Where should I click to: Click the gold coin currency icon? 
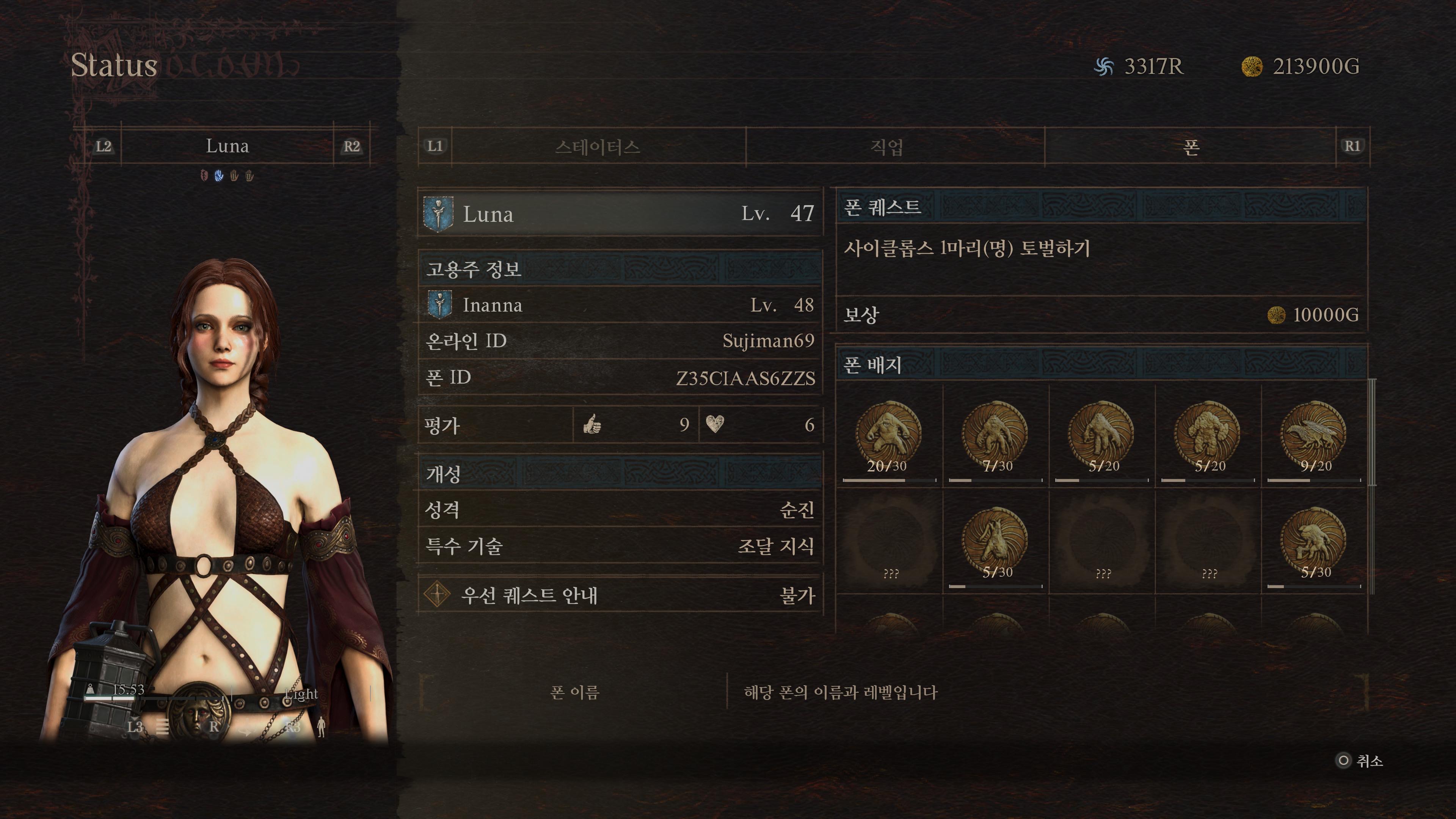1251,67
